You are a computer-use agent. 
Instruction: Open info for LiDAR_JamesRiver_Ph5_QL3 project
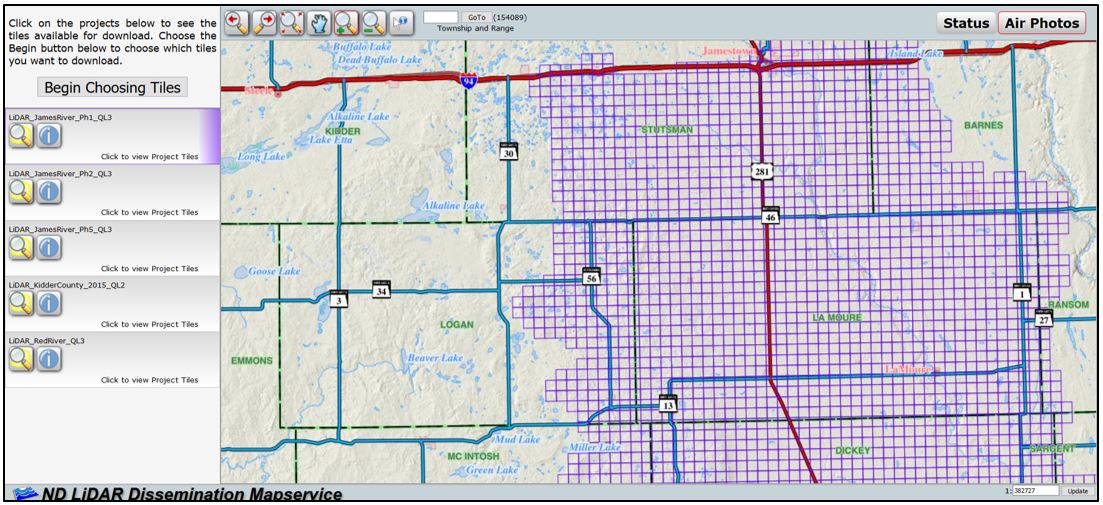point(48,249)
